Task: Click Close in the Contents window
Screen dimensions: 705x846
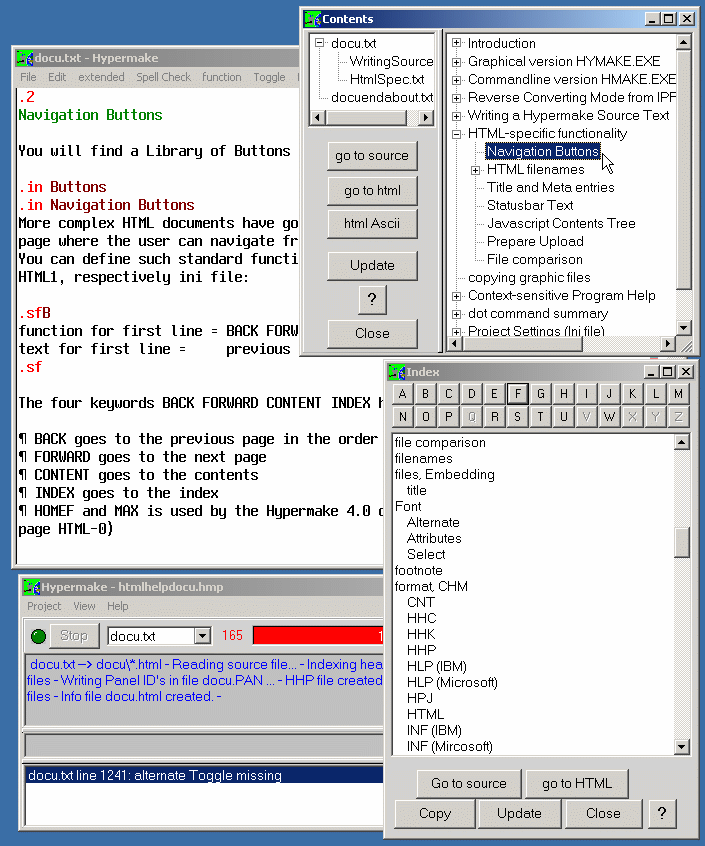Action: [x=372, y=333]
